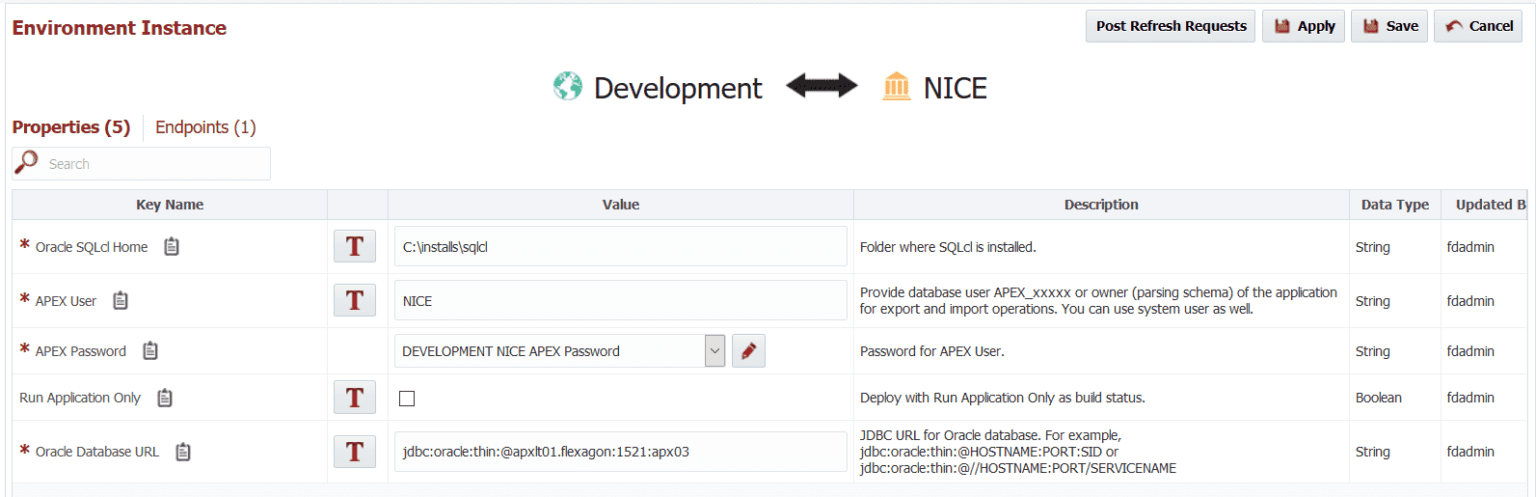Switch to the Endpoints (1) tab
This screenshot has width=1536, height=497.
click(x=205, y=127)
